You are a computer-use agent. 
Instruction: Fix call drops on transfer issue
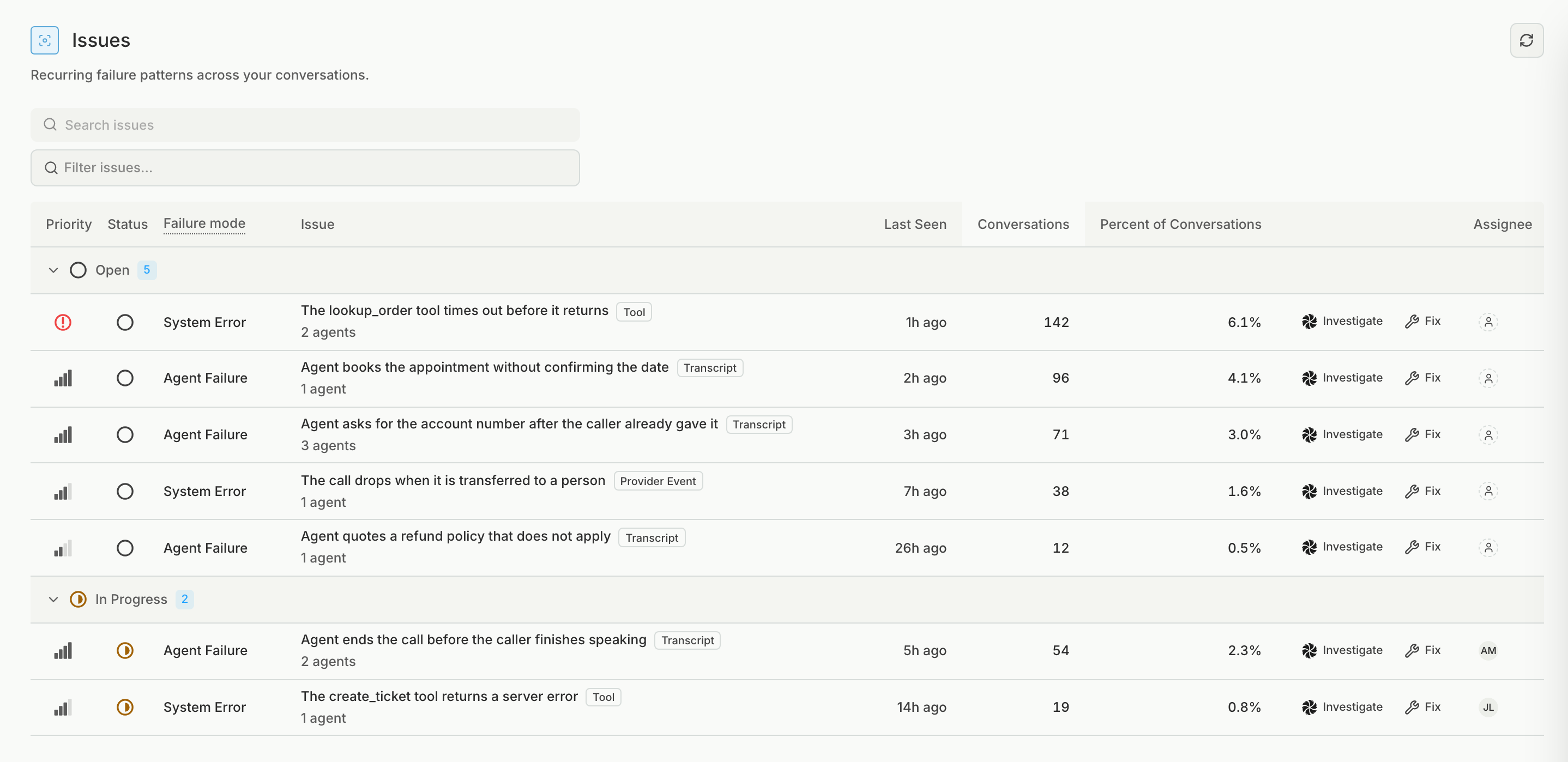pyautogui.click(x=1422, y=491)
